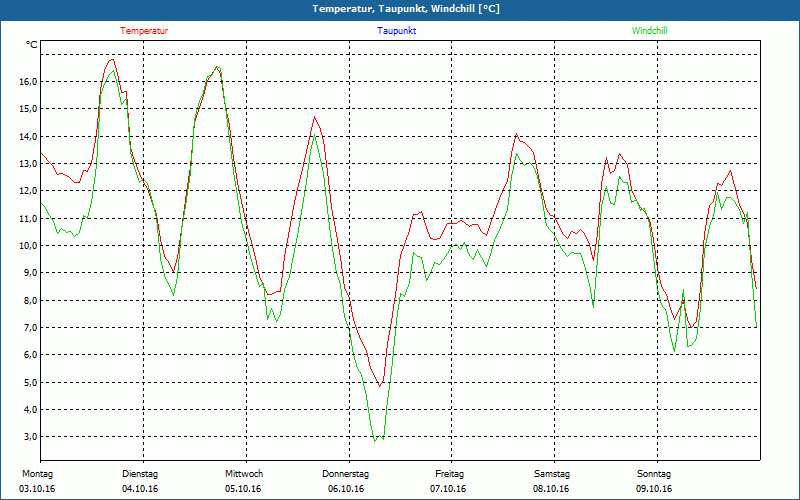
Task: Click the 13,0 y-axis value
Action: pos(28,164)
